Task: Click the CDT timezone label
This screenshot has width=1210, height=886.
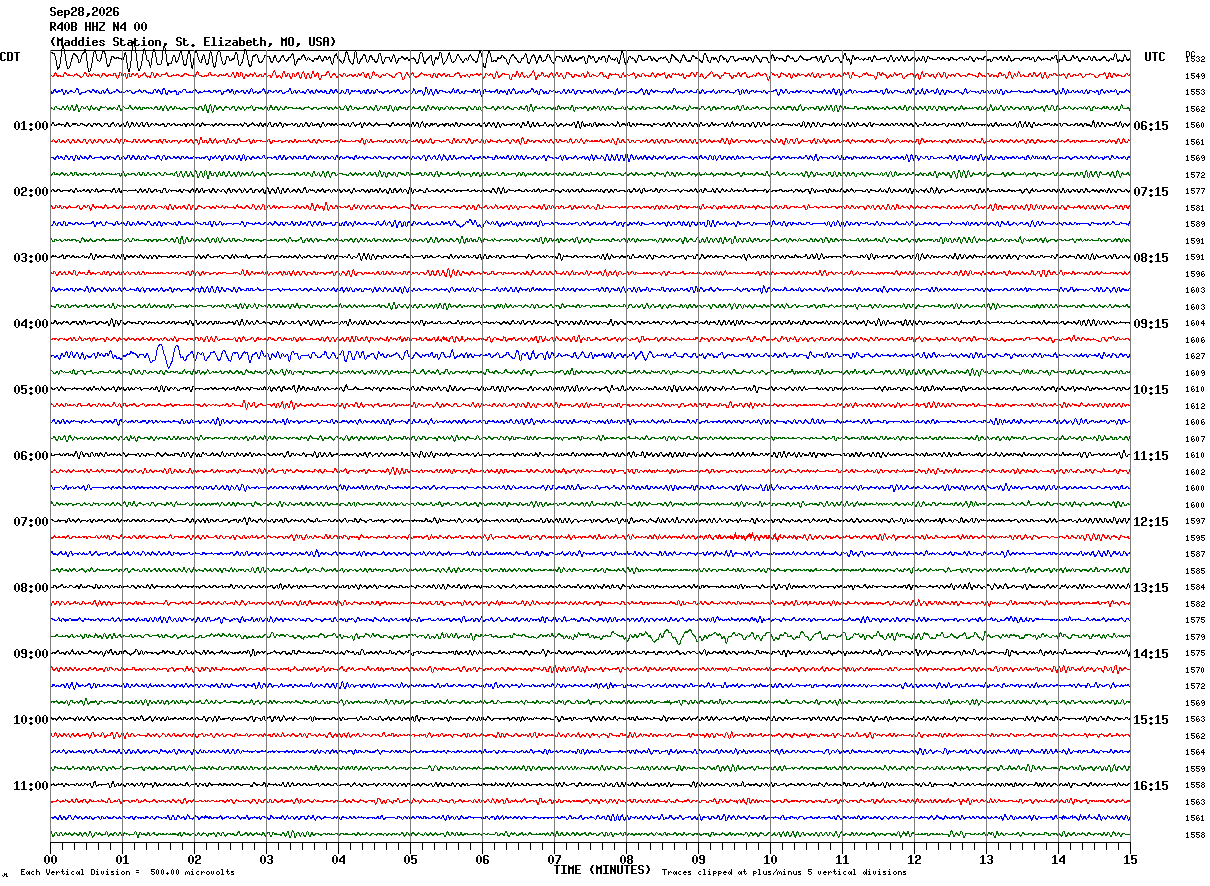Action: (10, 57)
